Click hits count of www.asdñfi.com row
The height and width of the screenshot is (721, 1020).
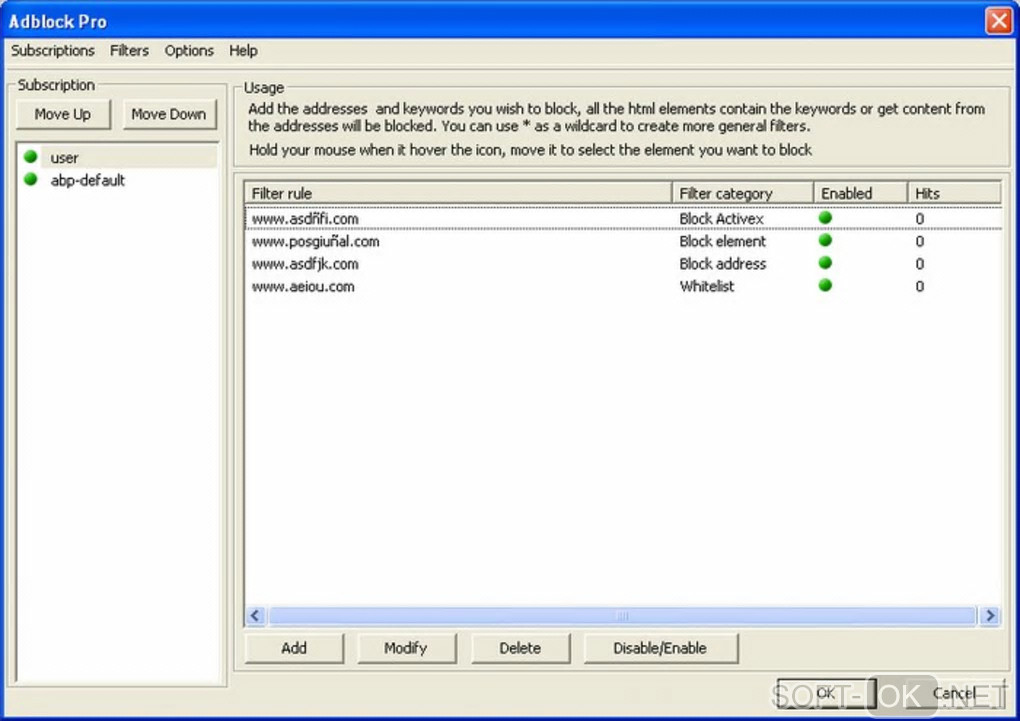(x=920, y=219)
